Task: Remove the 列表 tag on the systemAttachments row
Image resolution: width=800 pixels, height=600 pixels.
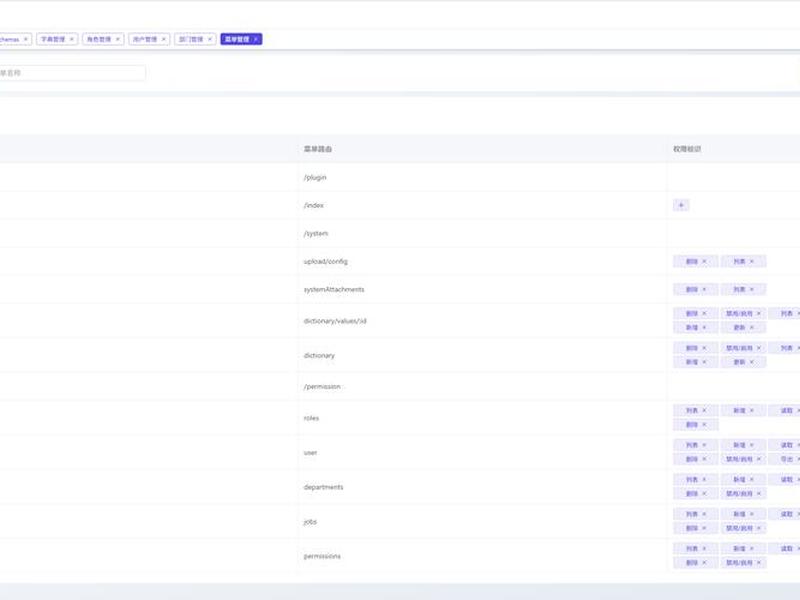Action: tap(752, 289)
